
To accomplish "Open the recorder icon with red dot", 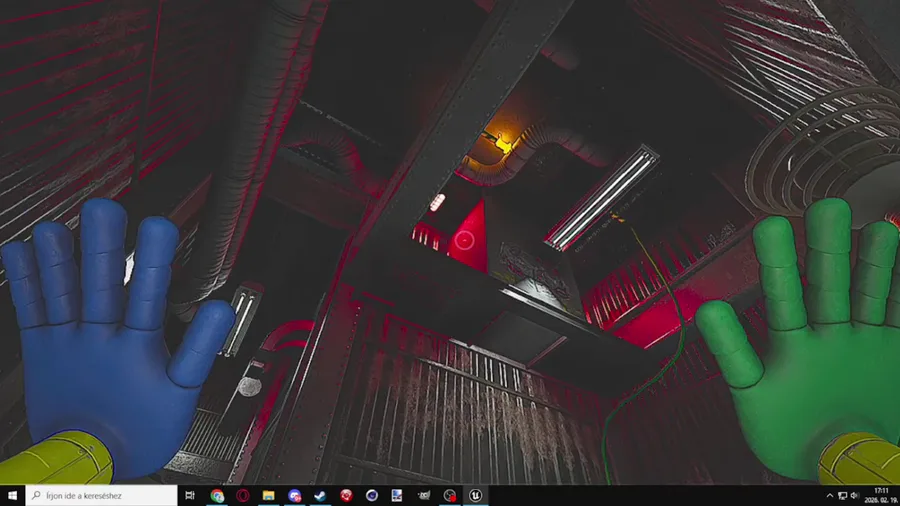I will (x=449, y=495).
